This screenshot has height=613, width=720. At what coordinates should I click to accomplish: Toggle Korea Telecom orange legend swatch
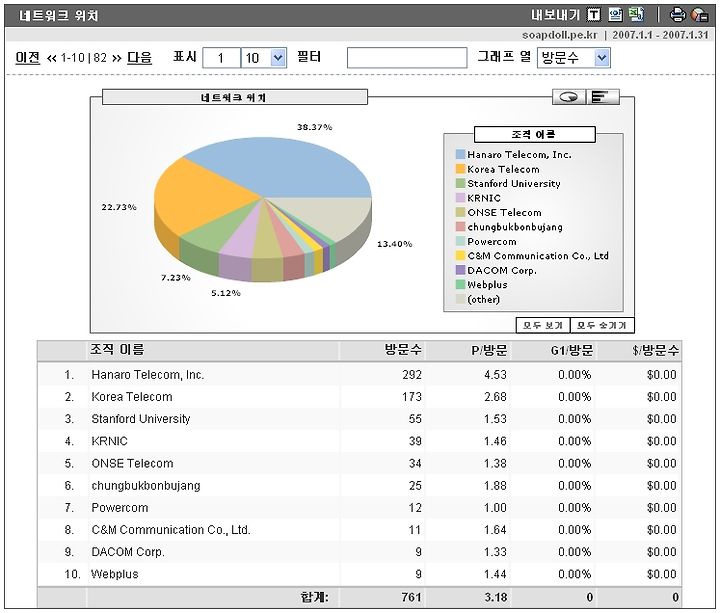461,169
